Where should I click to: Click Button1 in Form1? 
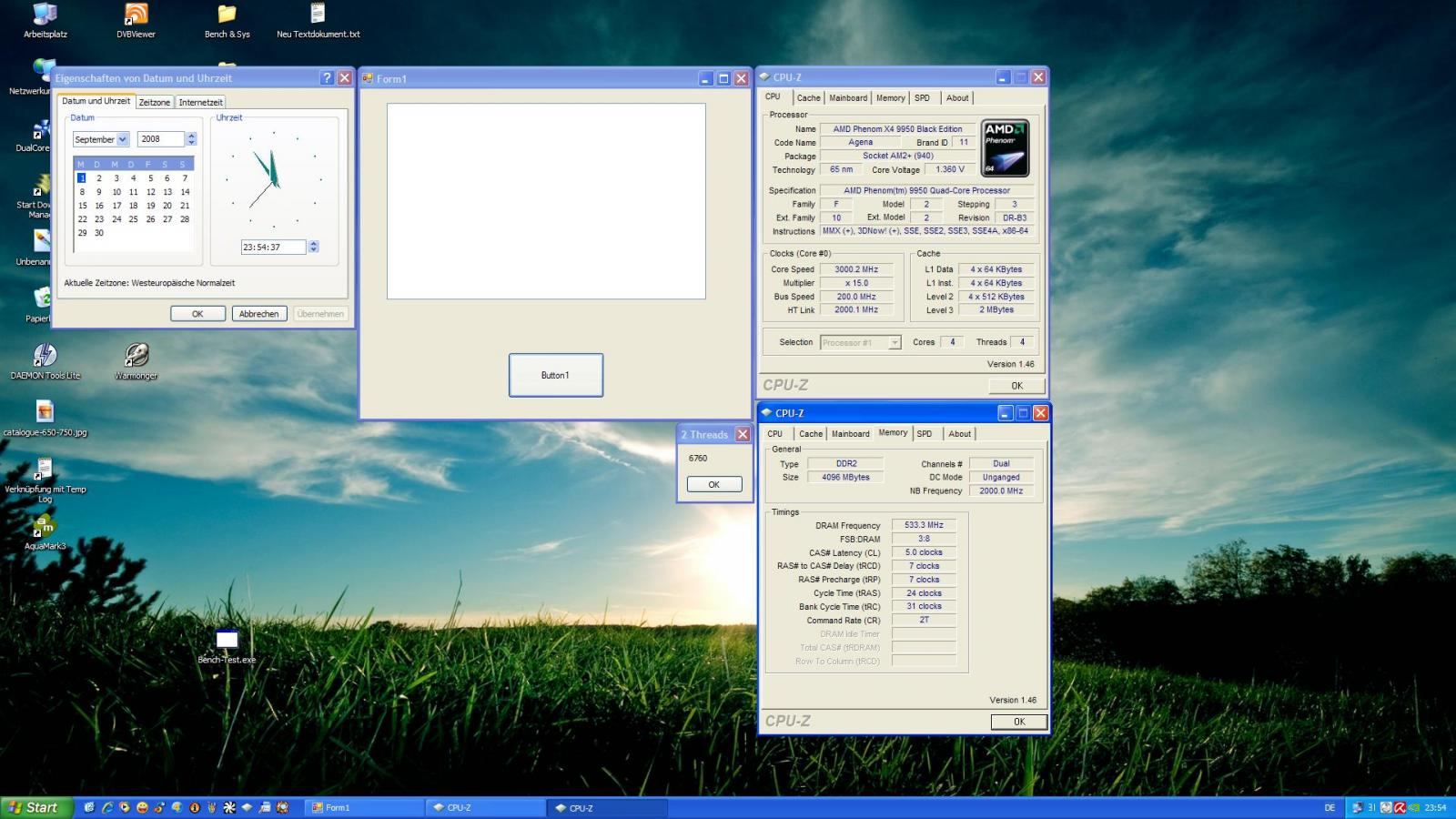(x=555, y=375)
